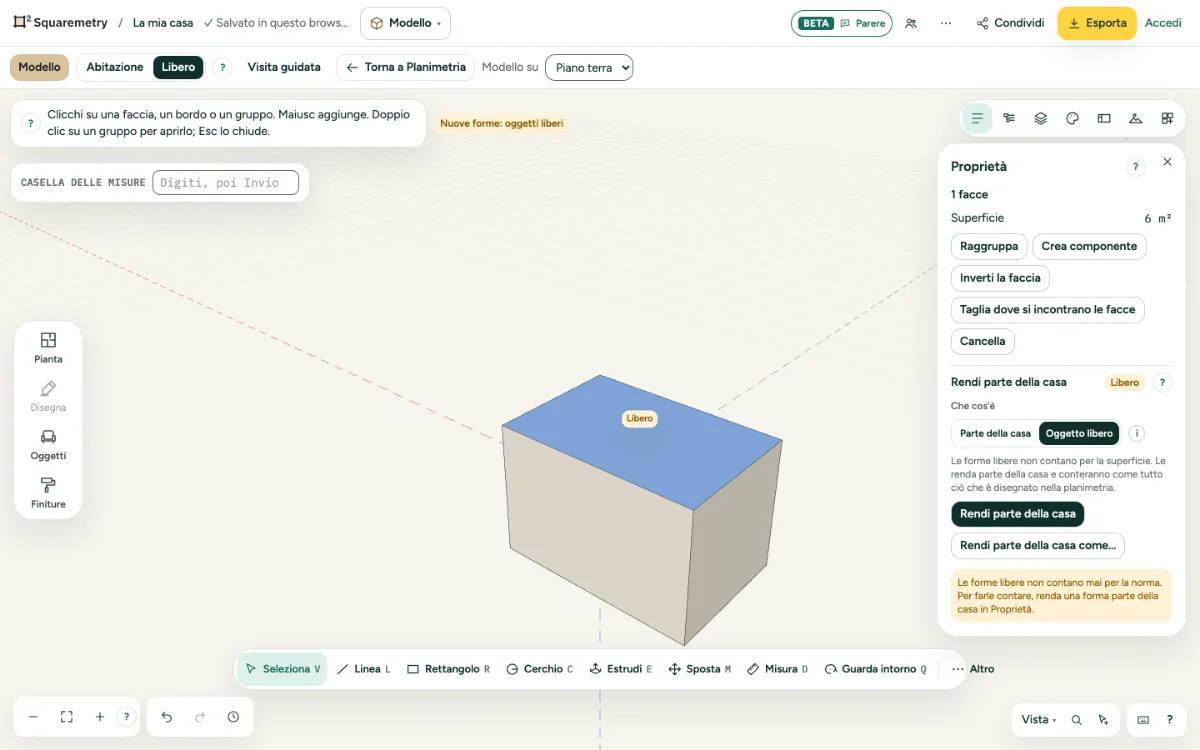Open the three-dot more options menu

point(946,23)
